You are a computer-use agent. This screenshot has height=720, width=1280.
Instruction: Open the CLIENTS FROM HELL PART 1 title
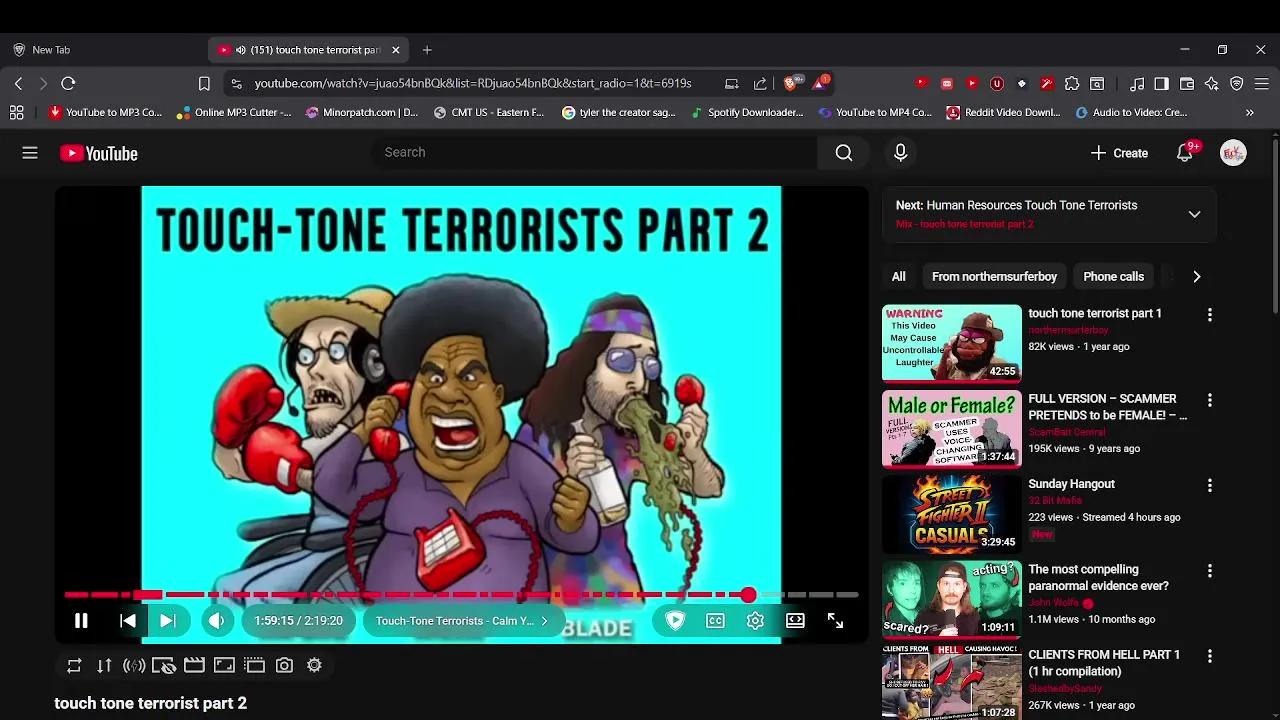(x=1104, y=663)
